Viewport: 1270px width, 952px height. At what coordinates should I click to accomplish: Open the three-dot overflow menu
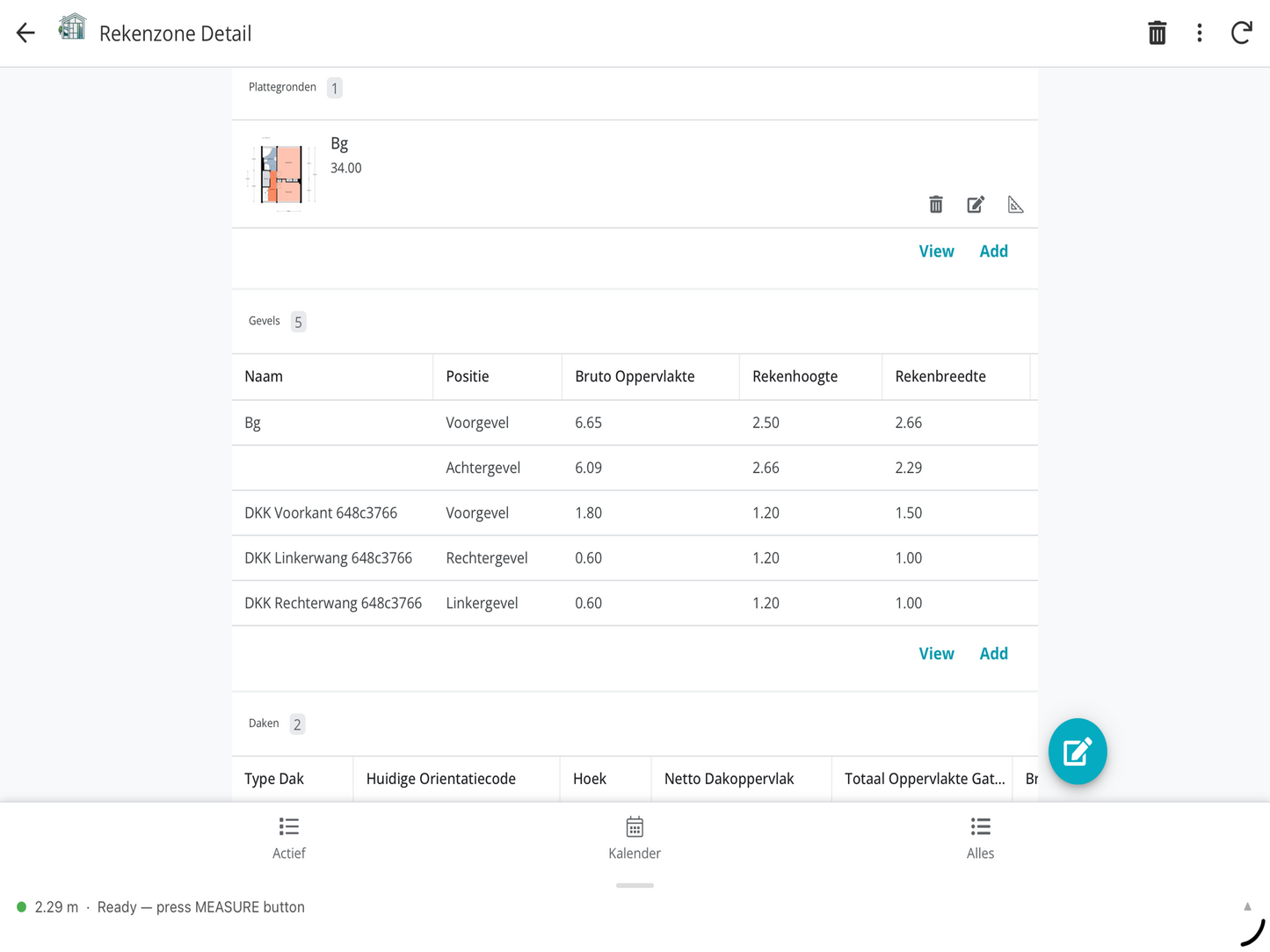(1199, 33)
